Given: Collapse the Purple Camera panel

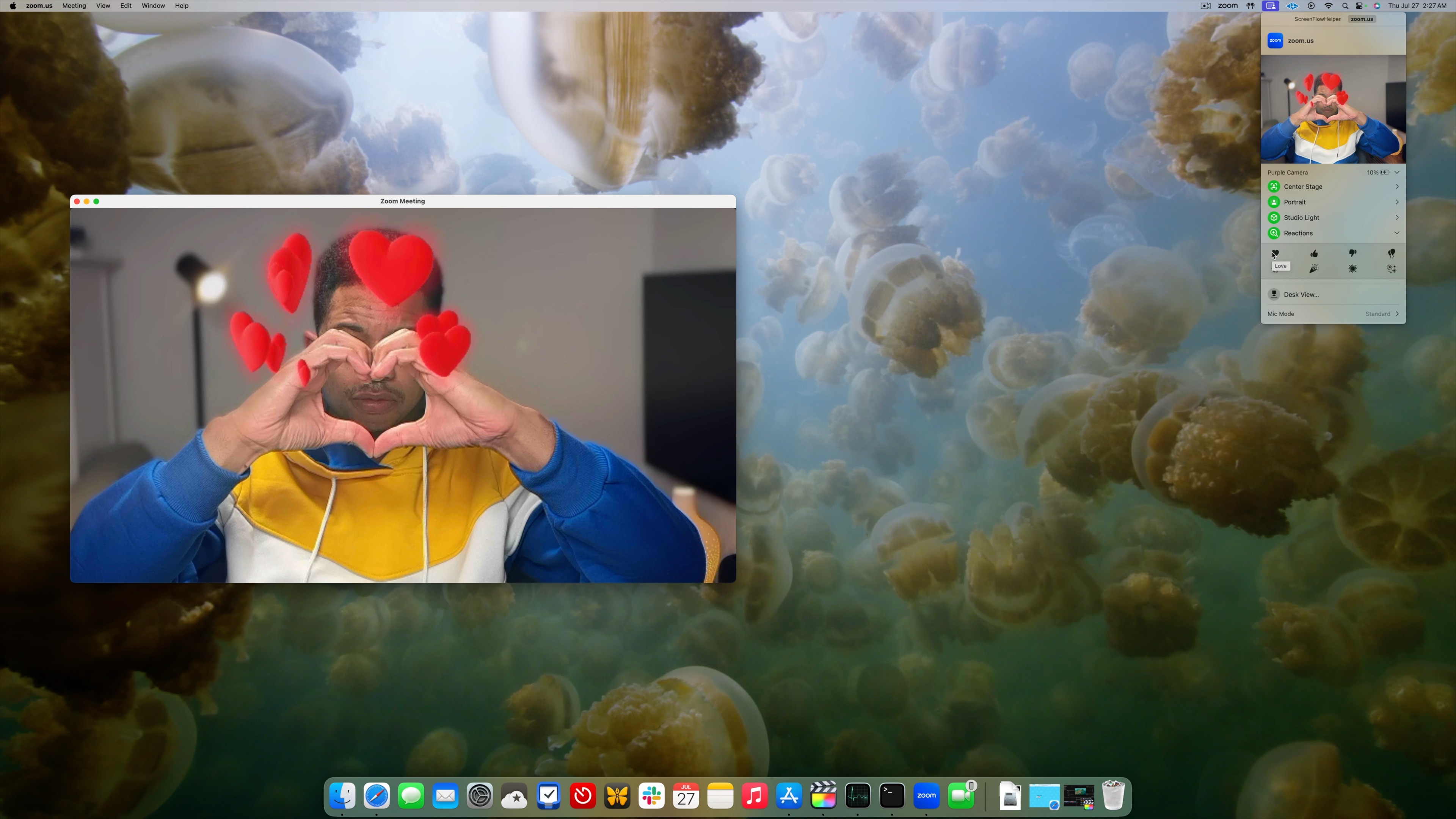Looking at the screenshot, I should pos(1396,173).
